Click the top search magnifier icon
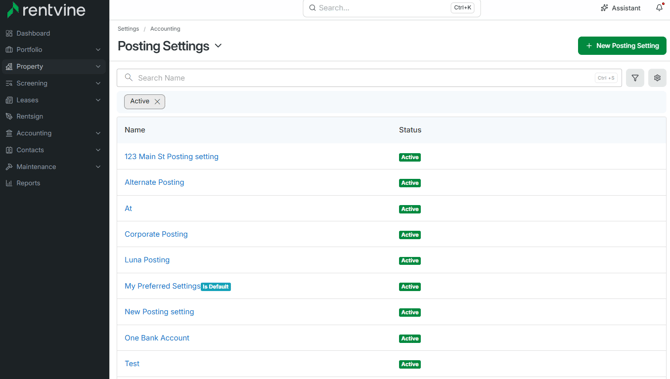Screen dimensions: 670x379 pyautogui.click(x=312, y=8)
